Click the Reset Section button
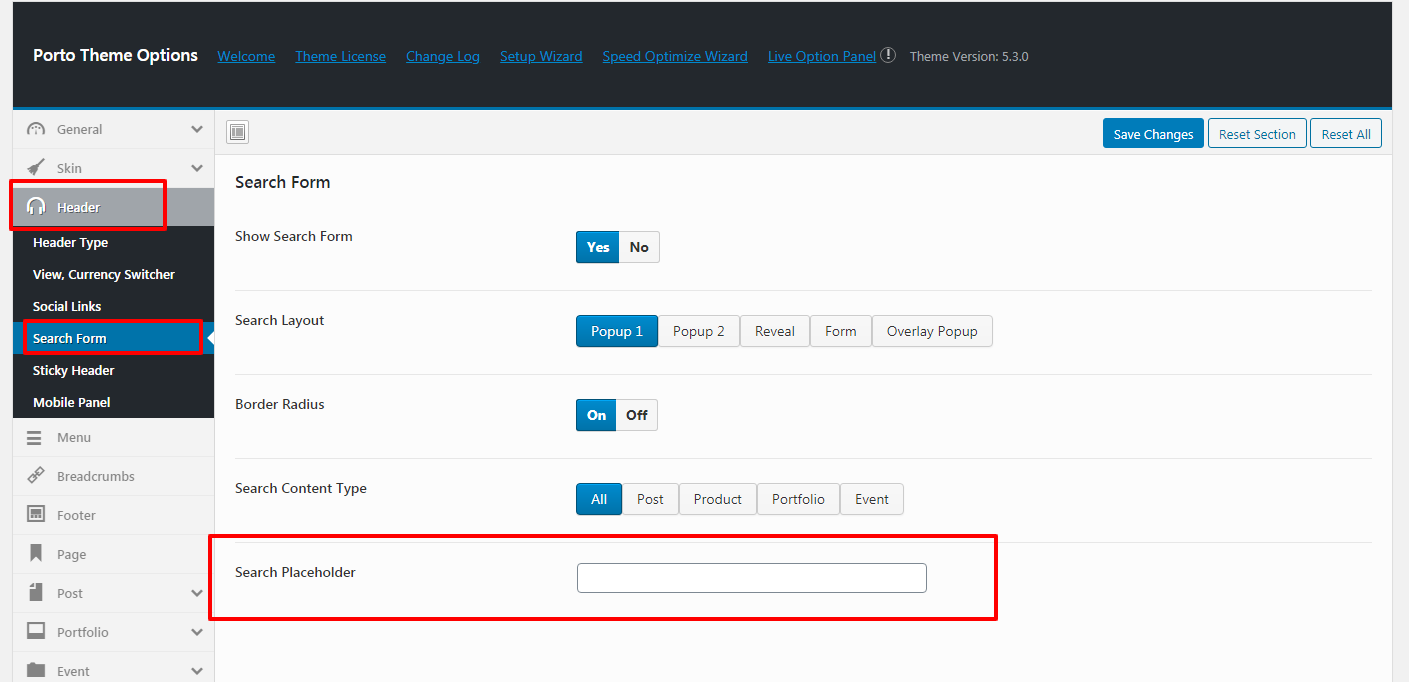The height and width of the screenshot is (682, 1409). 1257,133
